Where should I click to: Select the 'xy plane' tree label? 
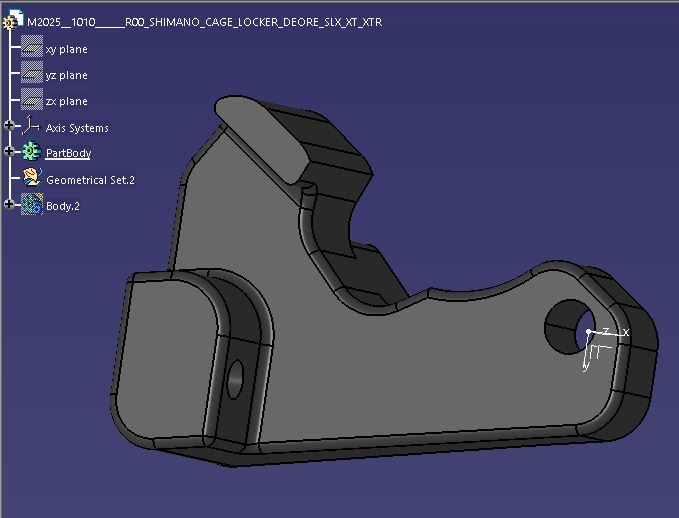point(67,49)
